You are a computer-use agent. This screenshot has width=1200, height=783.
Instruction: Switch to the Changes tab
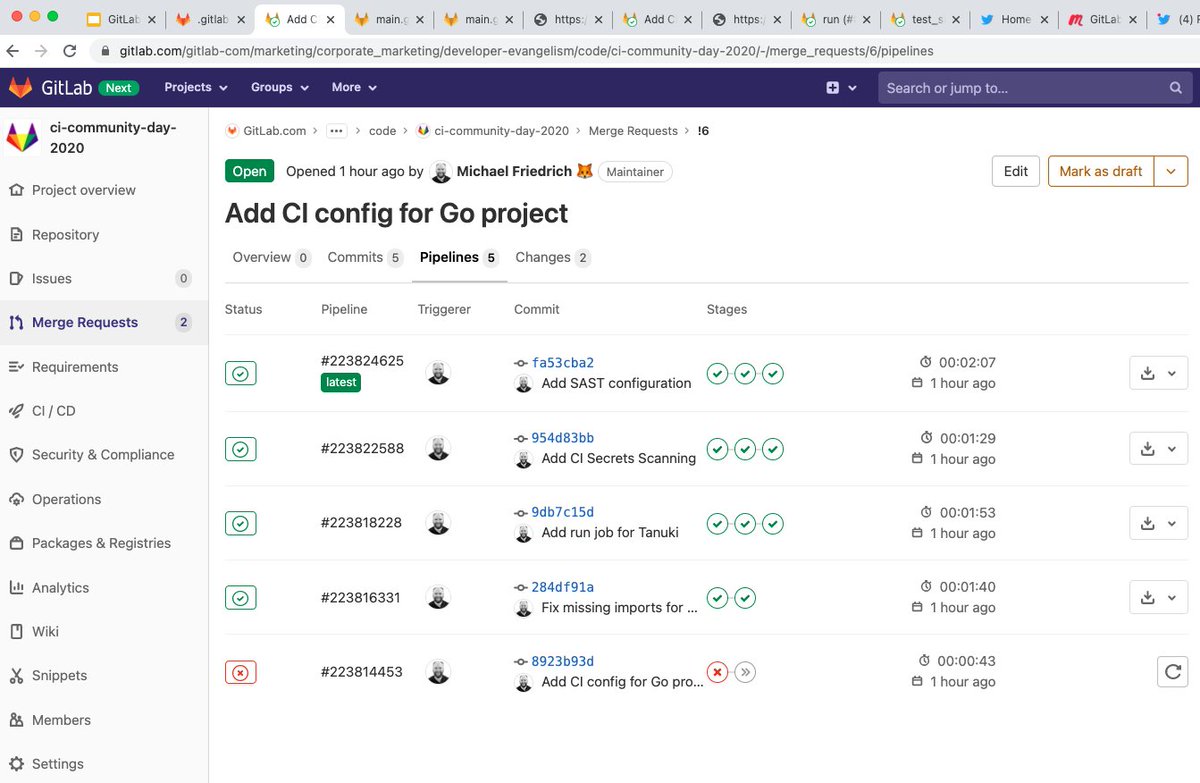click(x=553, y=257)
